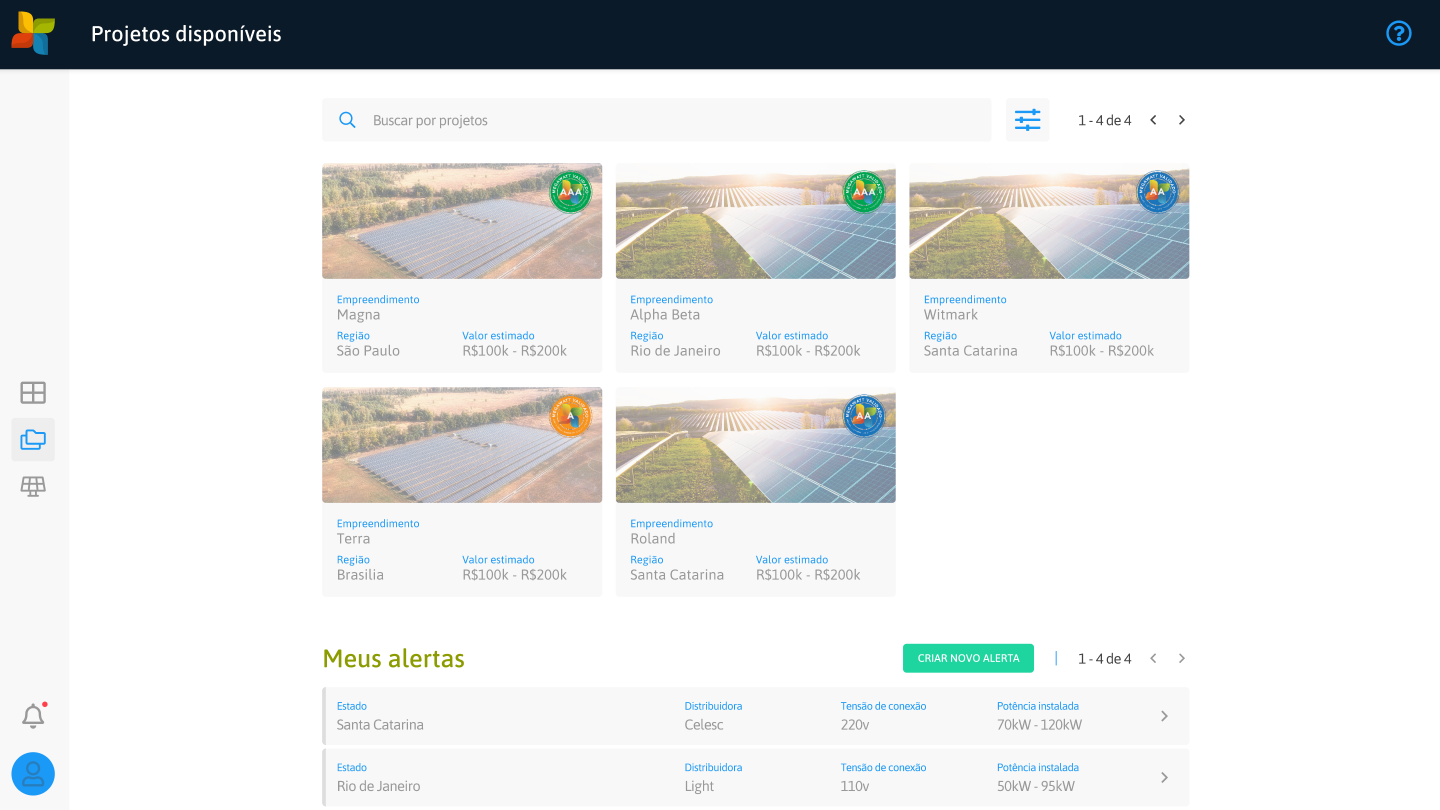Click the search magnifier icon
This screenshot has height=810, width=1440.
click(347, 120)
